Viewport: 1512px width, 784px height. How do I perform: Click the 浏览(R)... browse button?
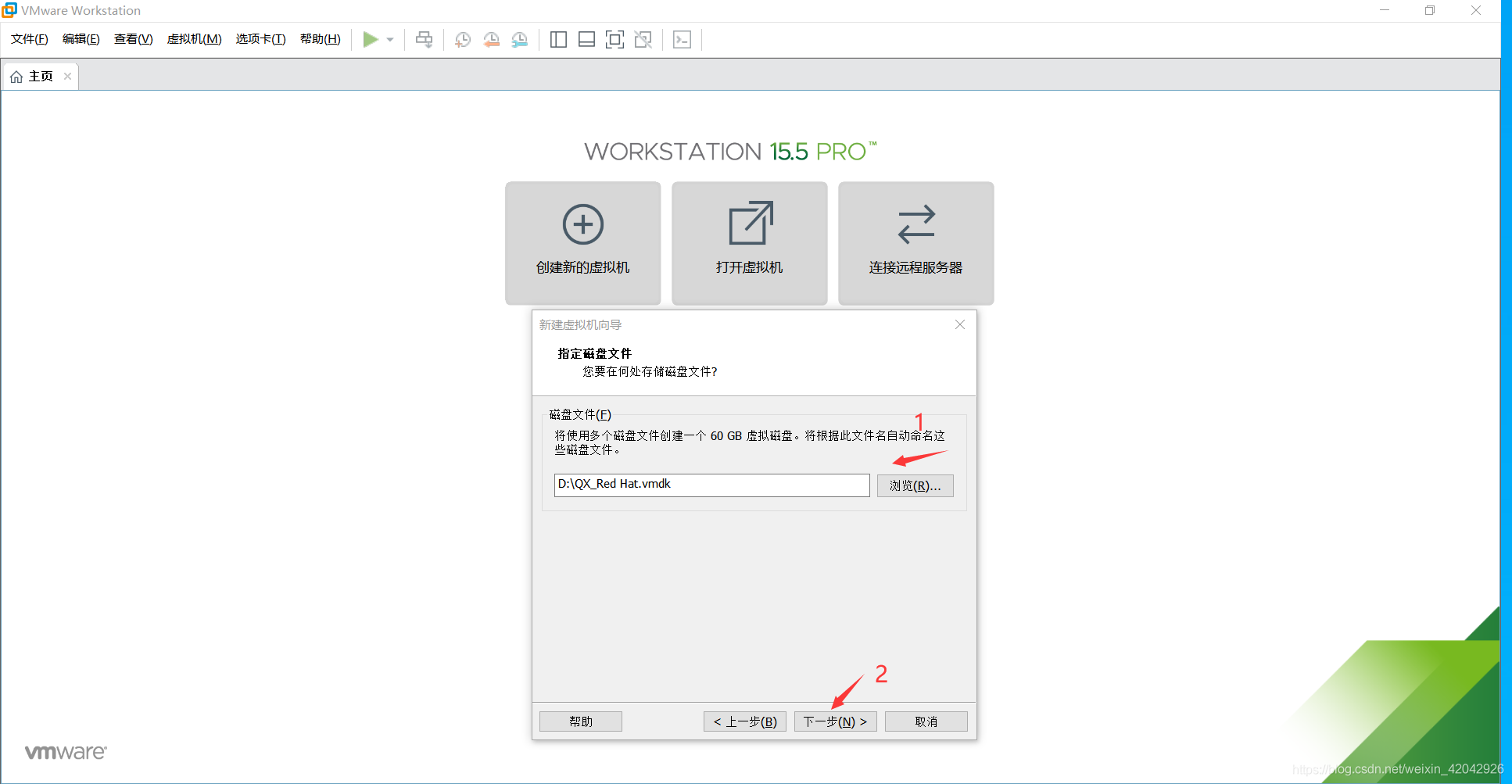tap(915, 486)
